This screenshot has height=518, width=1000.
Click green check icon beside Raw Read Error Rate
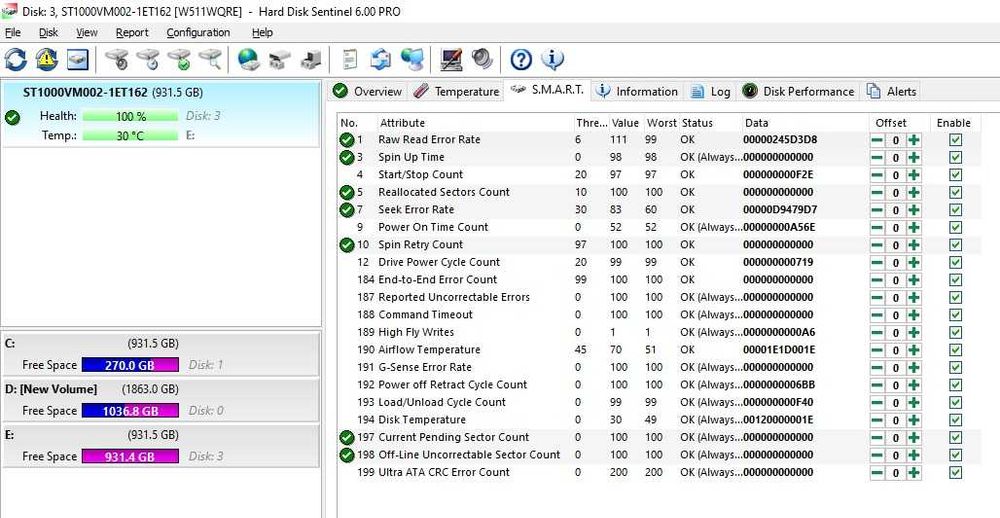[347, 140]
